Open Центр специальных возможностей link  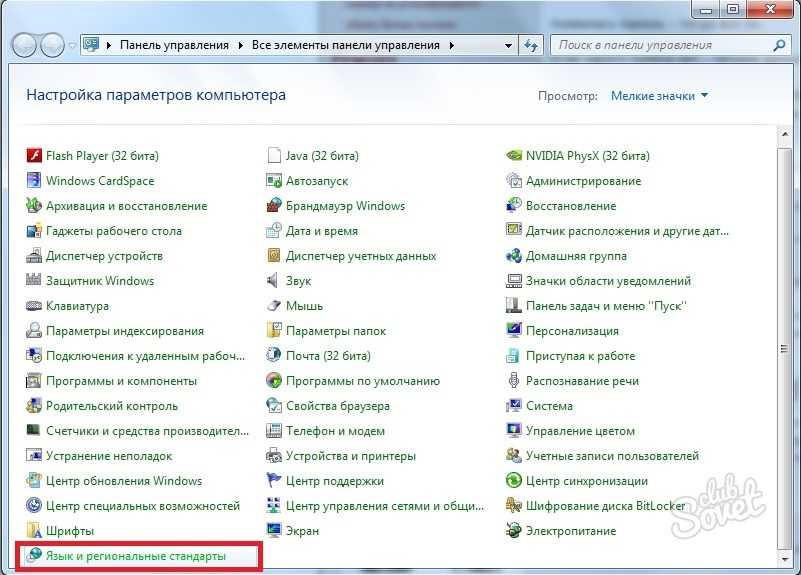(143, 506)
